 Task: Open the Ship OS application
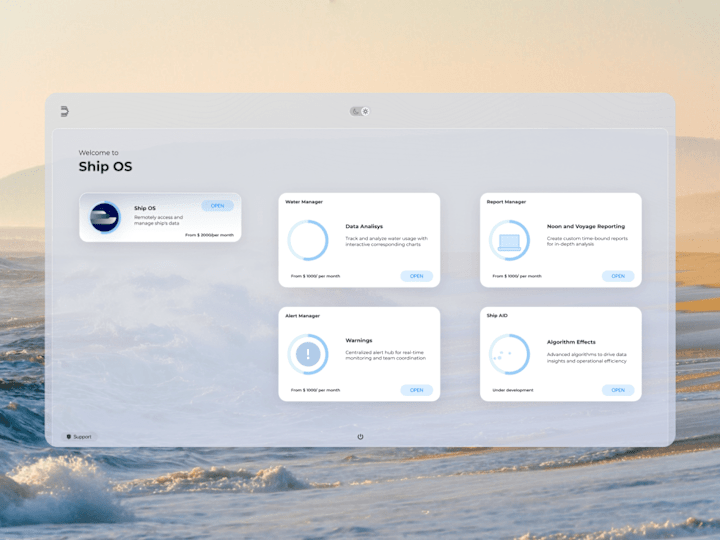click(x=218, y=206)
